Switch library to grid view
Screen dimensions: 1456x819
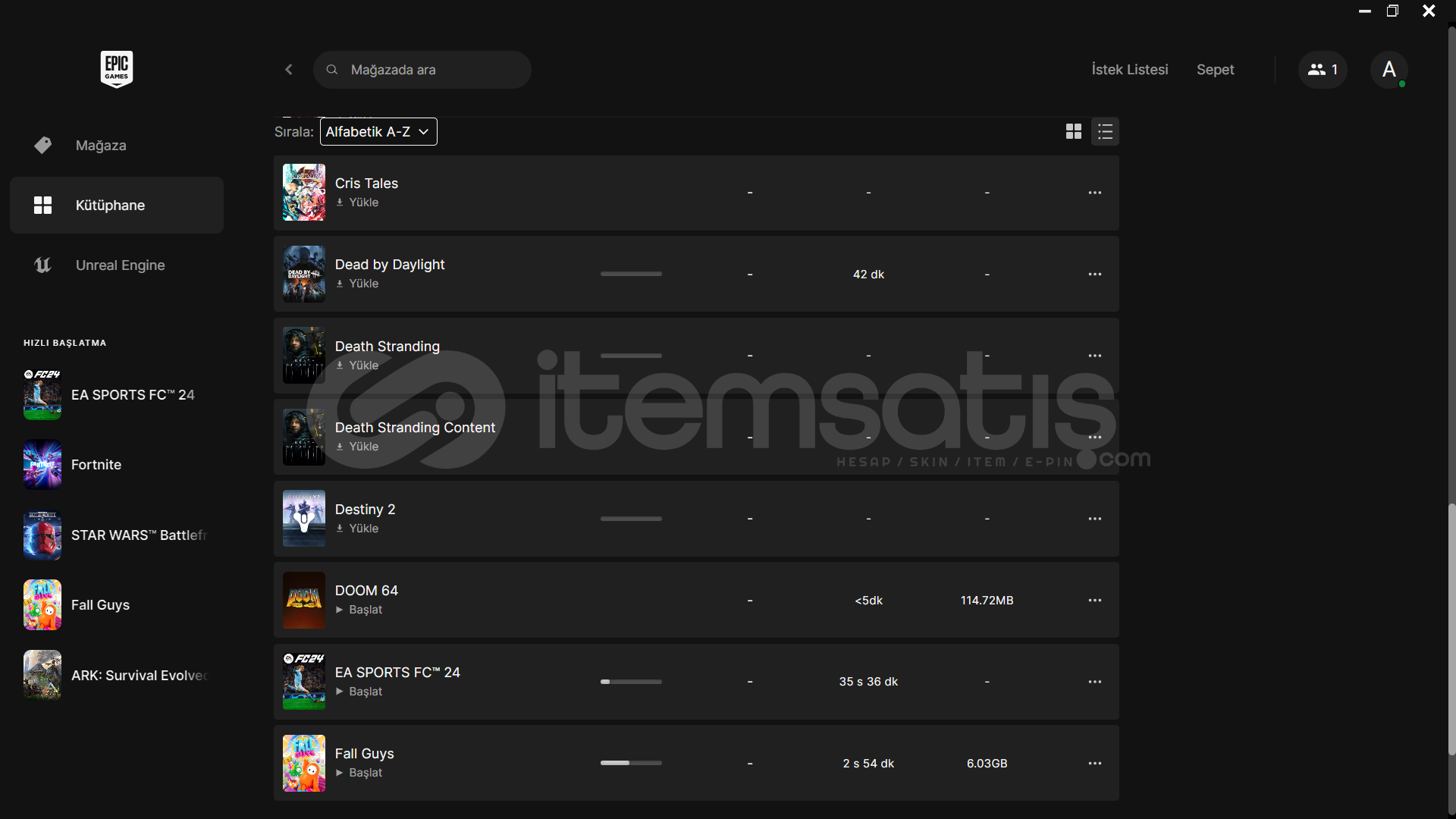[1074, 132]
